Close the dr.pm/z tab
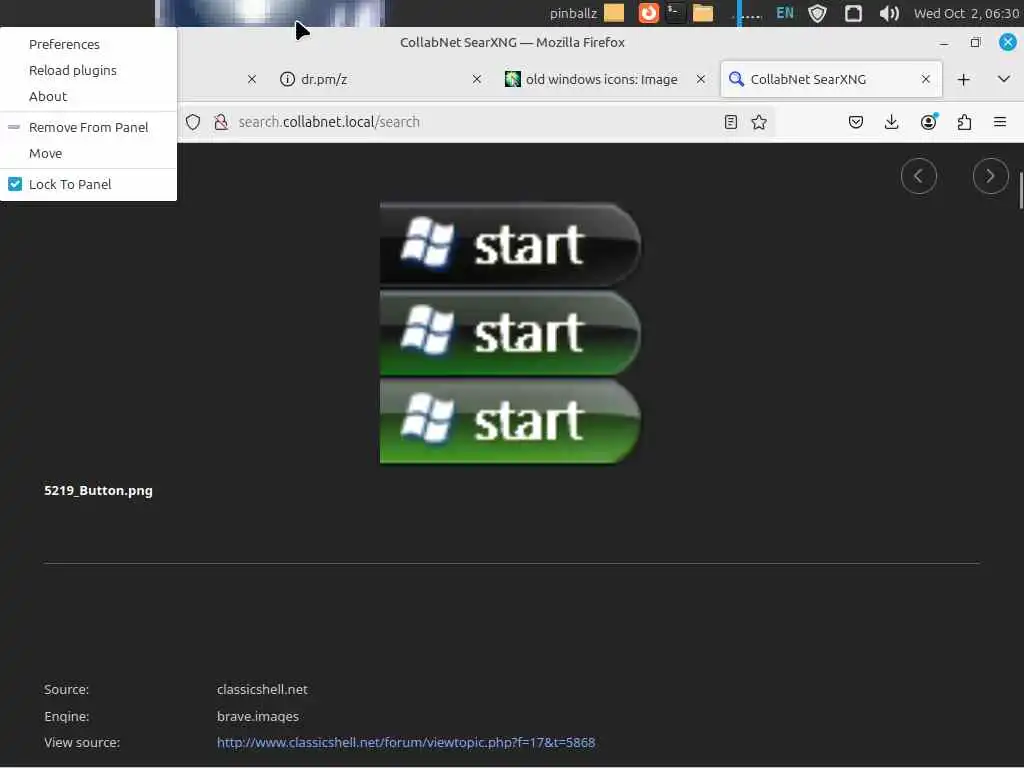This screenshot has height=768, width=1024. [477, 80]
